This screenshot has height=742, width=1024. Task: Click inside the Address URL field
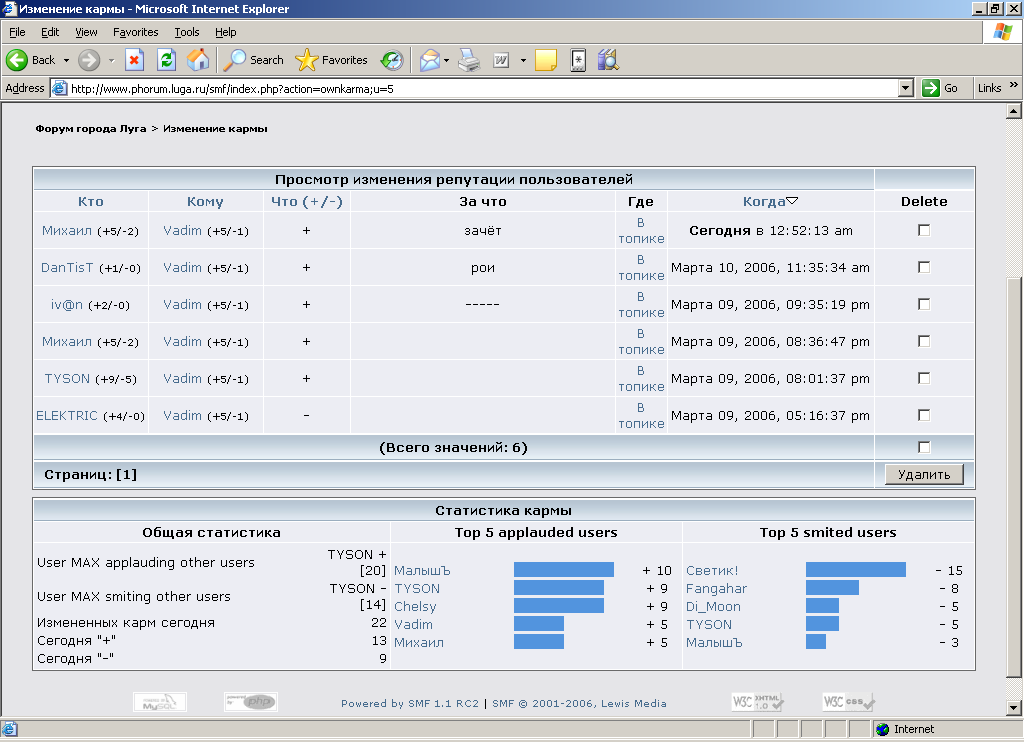(480, 88)
